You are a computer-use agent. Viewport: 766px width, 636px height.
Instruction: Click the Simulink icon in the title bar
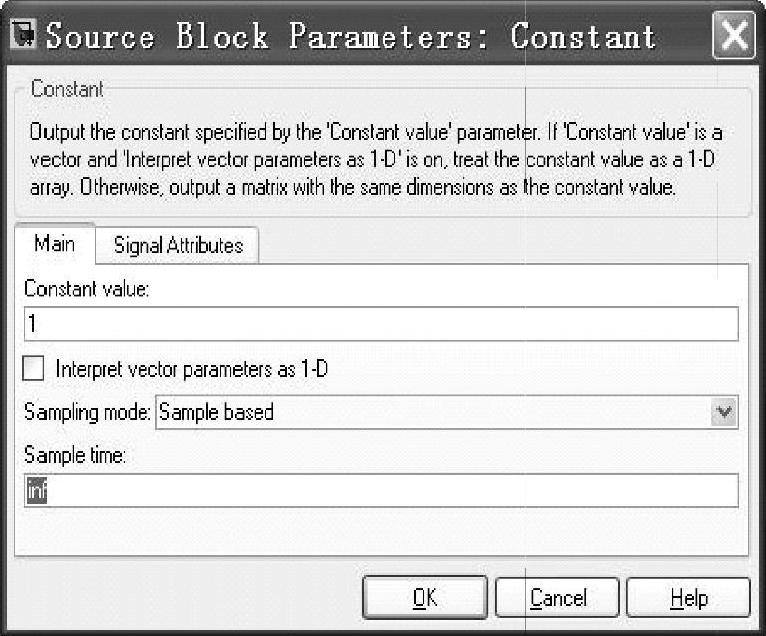click(22, 37)
